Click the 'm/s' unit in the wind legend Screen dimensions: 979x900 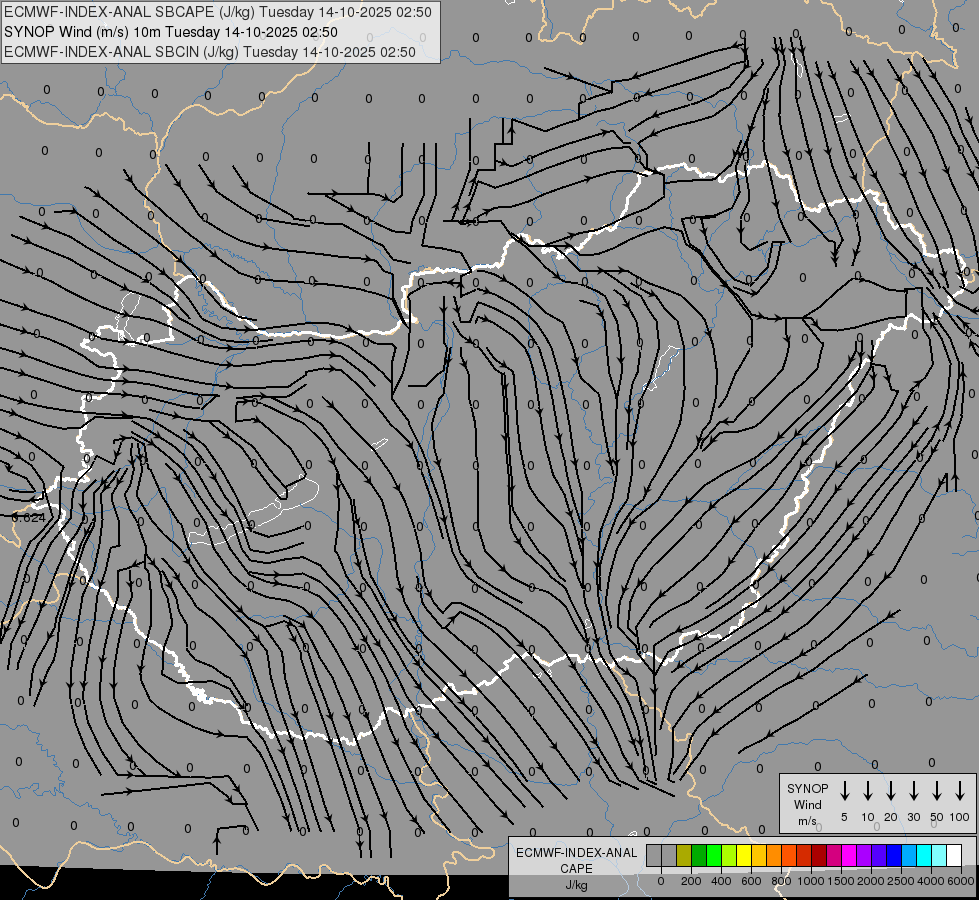click(x=807, y=821)
